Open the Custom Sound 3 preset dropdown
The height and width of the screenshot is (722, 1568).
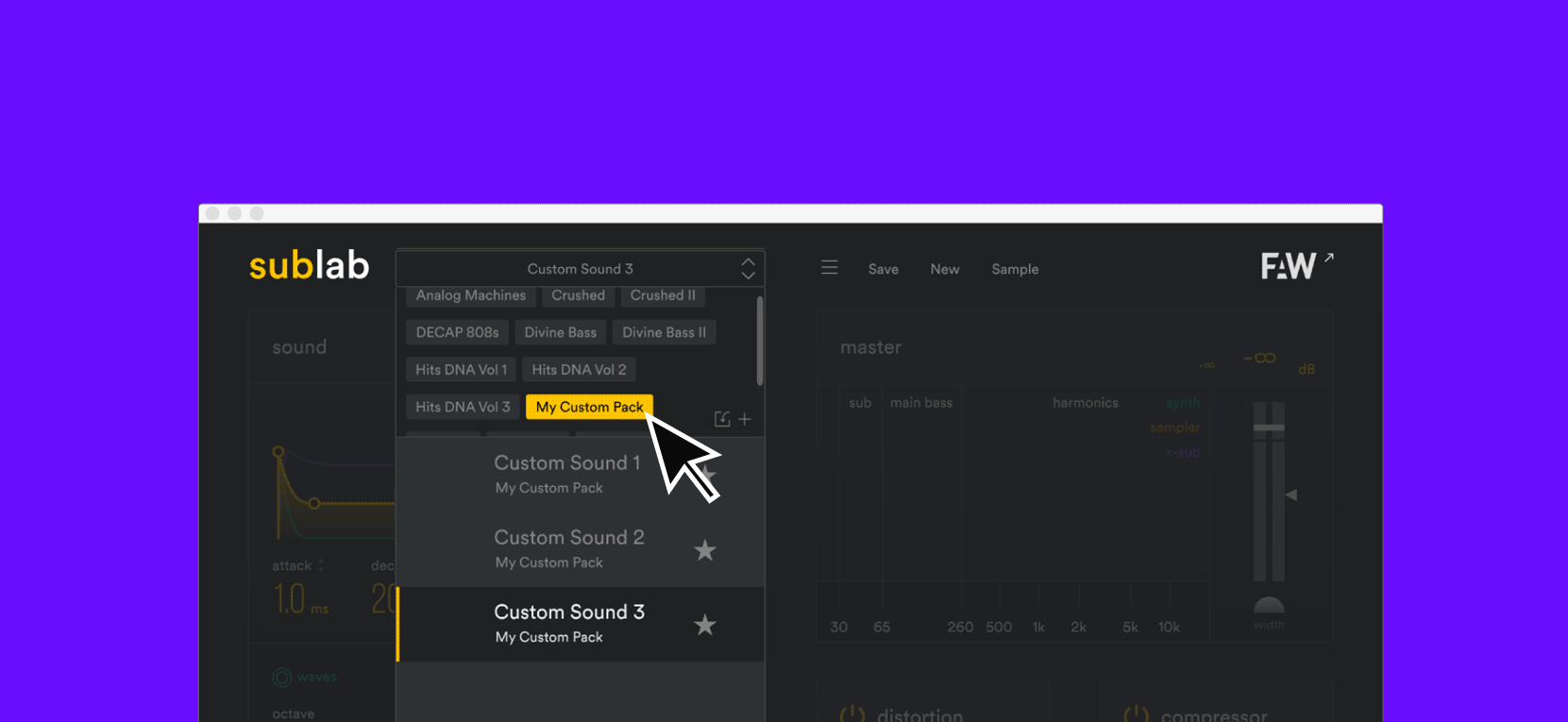point(580,269)
